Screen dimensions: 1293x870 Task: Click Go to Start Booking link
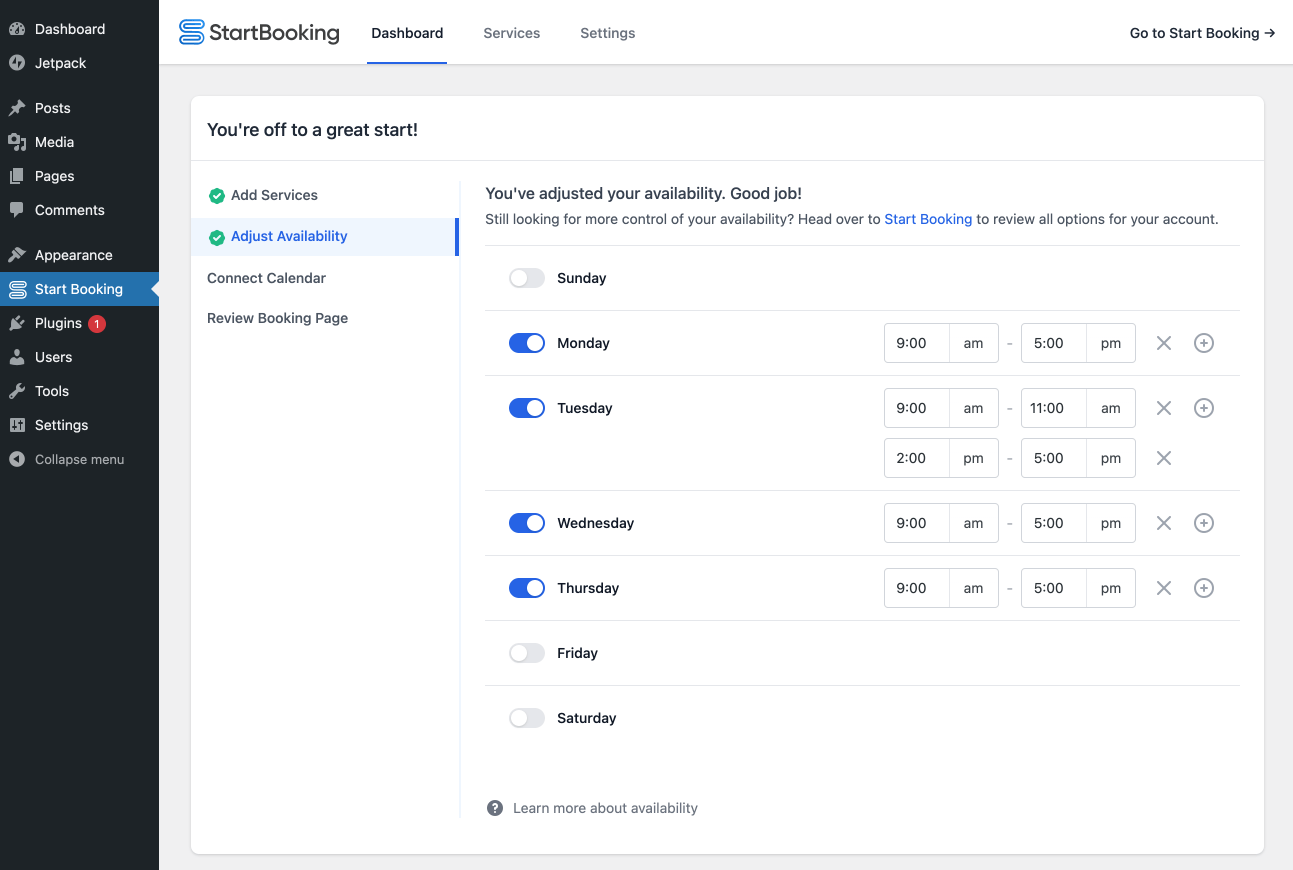point(1203,33)
